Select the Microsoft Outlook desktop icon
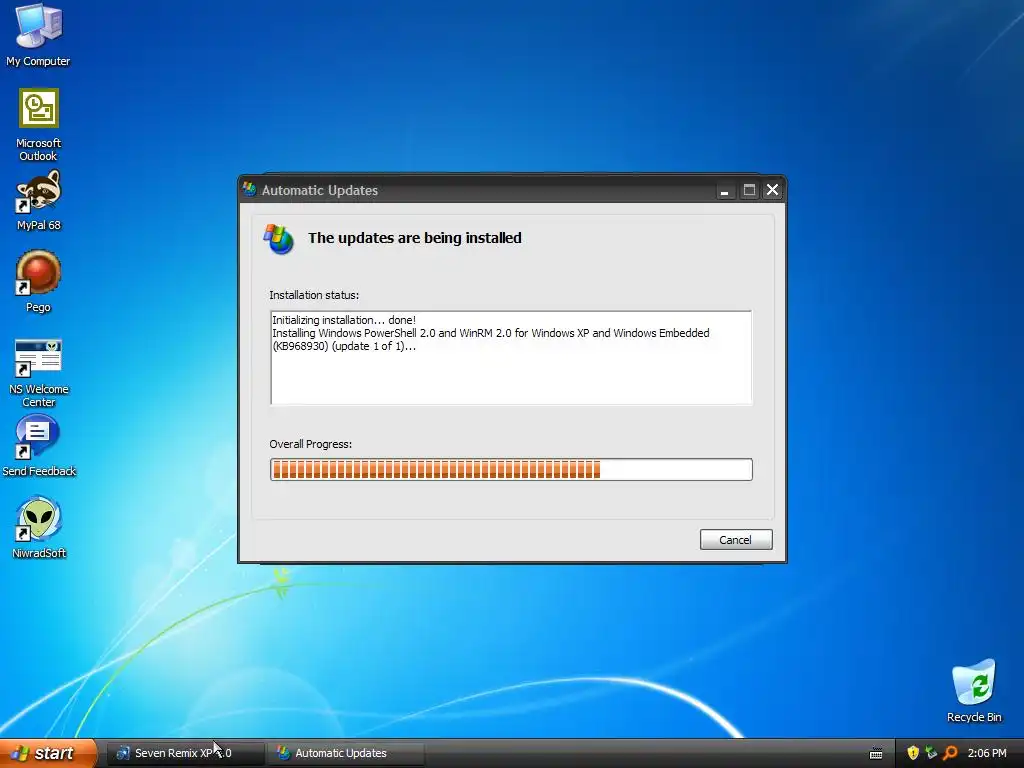 tap(39, 124)
